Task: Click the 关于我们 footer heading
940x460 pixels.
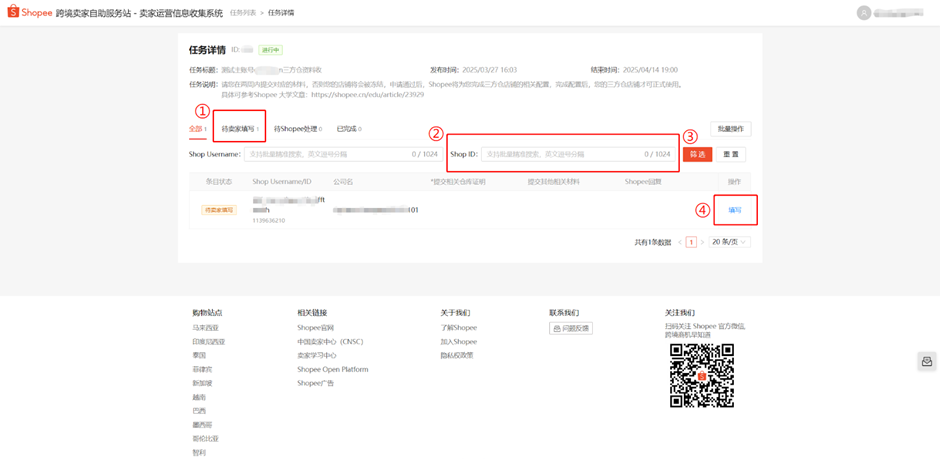Action: [456, 312]
